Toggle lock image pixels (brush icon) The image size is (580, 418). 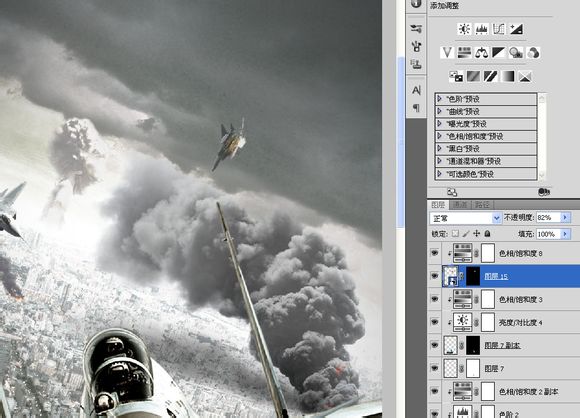[466, 234]
